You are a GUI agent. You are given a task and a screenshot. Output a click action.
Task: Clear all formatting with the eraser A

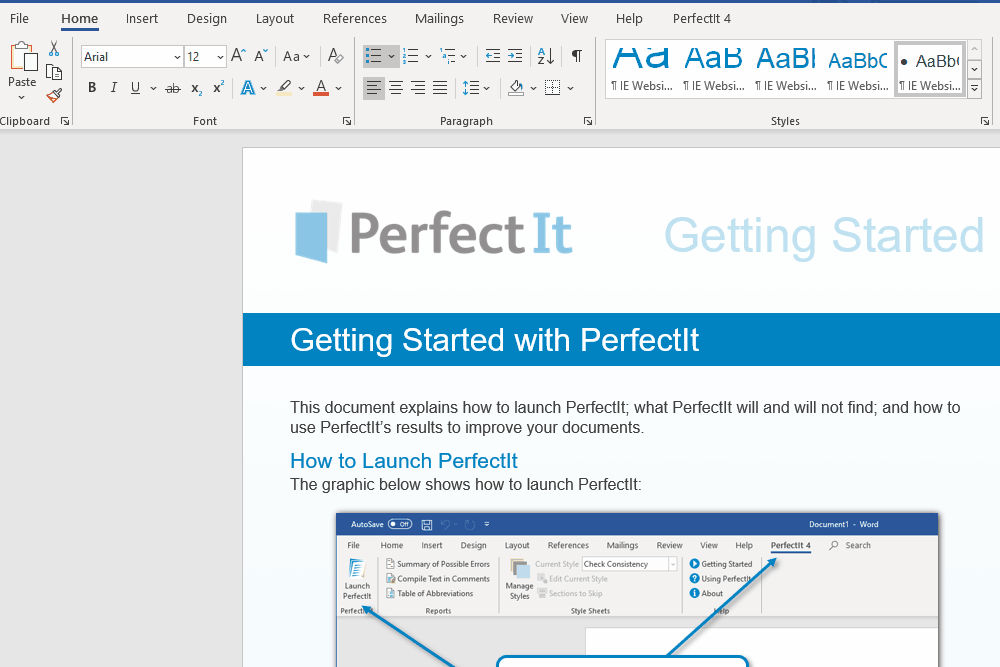pos(335,56)
